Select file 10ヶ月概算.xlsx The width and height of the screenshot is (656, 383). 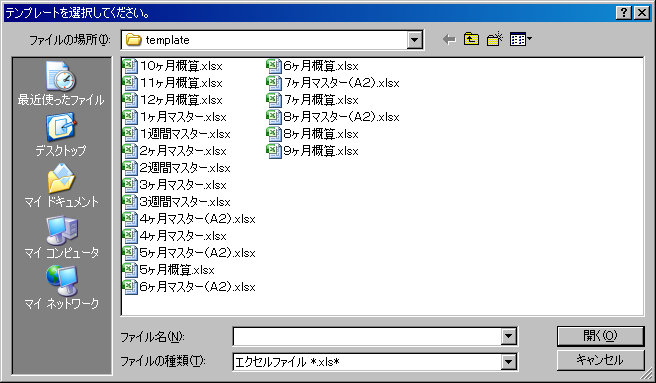pos(172,66)
